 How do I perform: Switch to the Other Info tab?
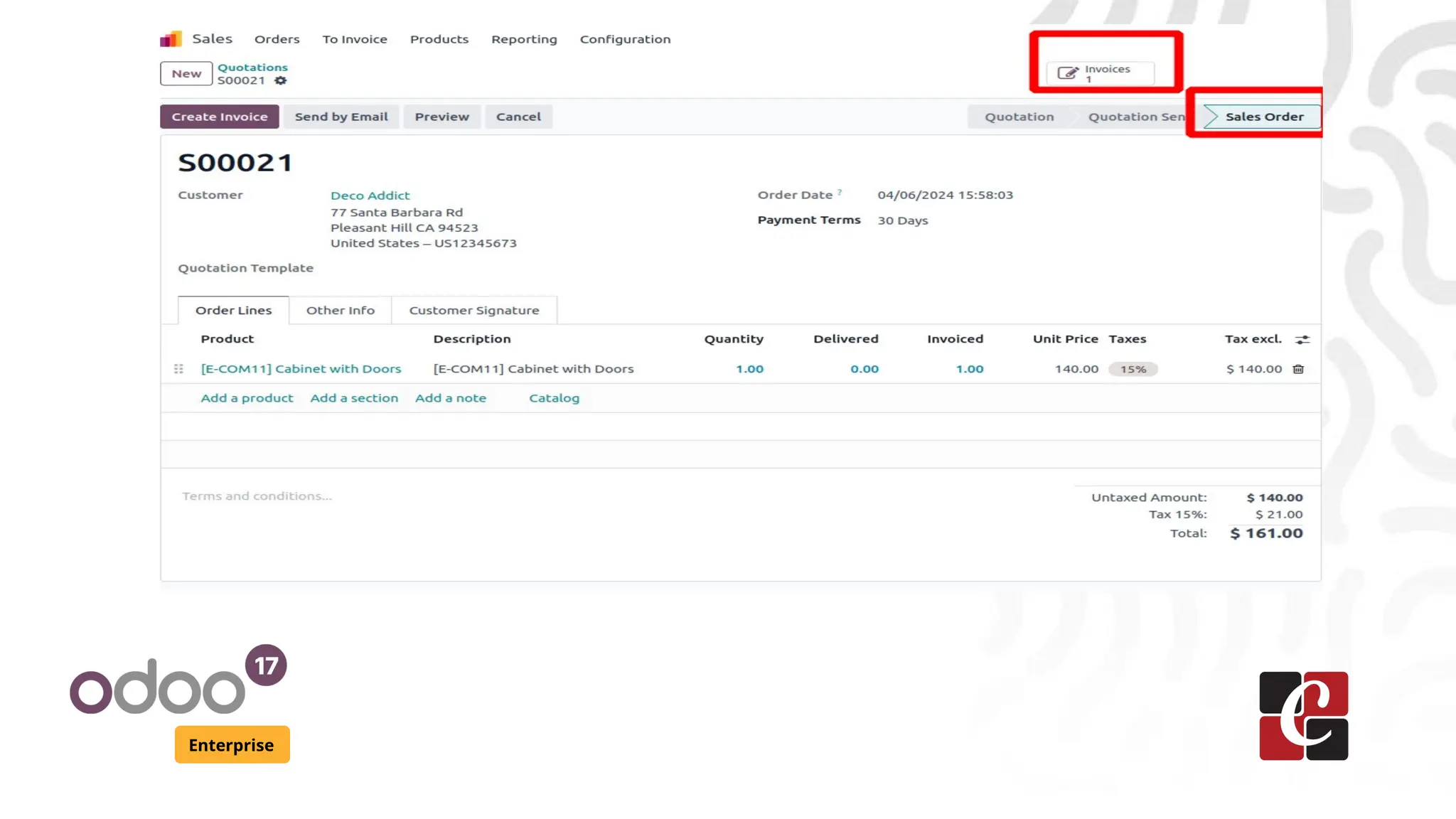[340, 310]
